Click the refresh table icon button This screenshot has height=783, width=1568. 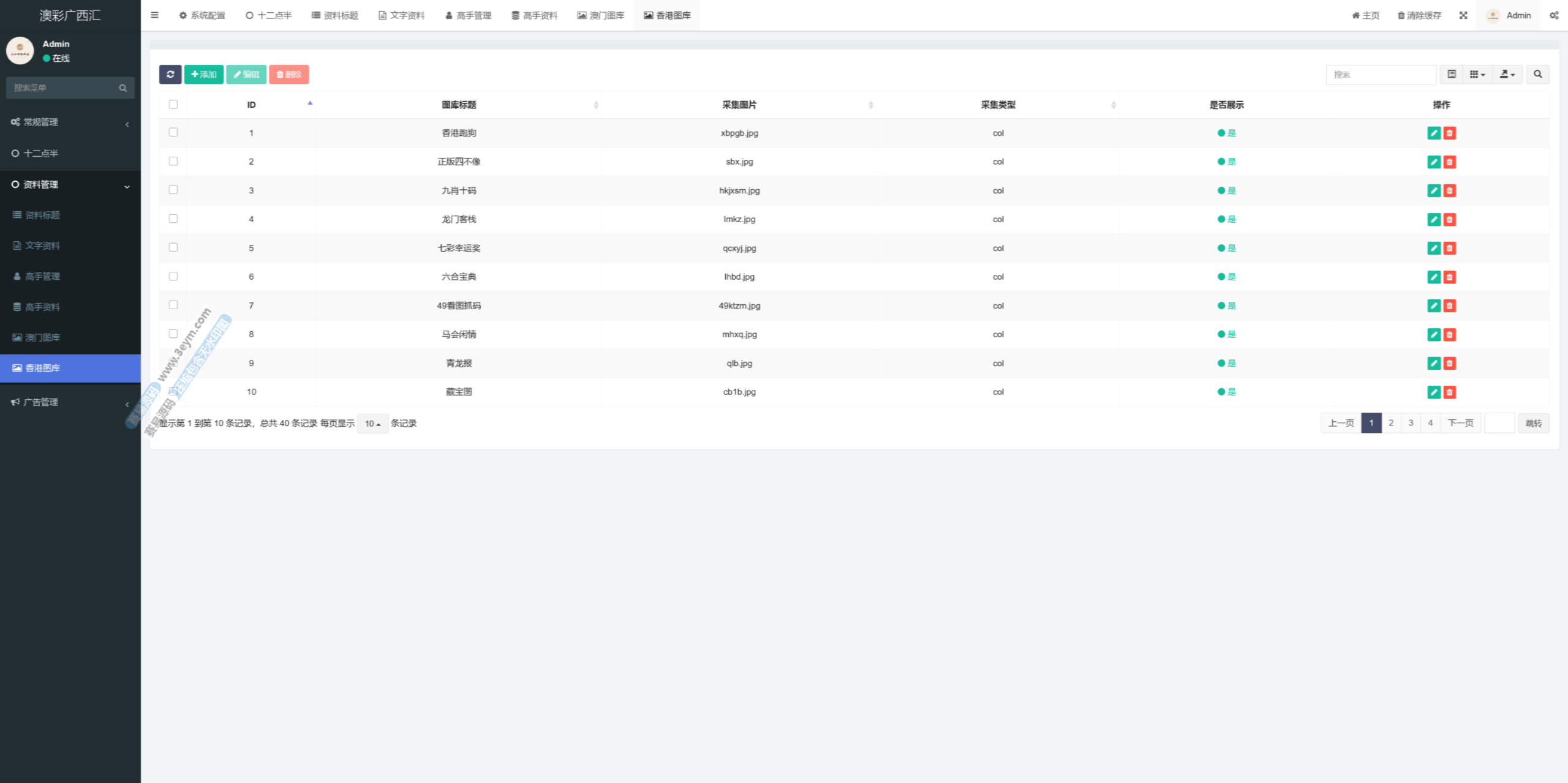[170, 74]
